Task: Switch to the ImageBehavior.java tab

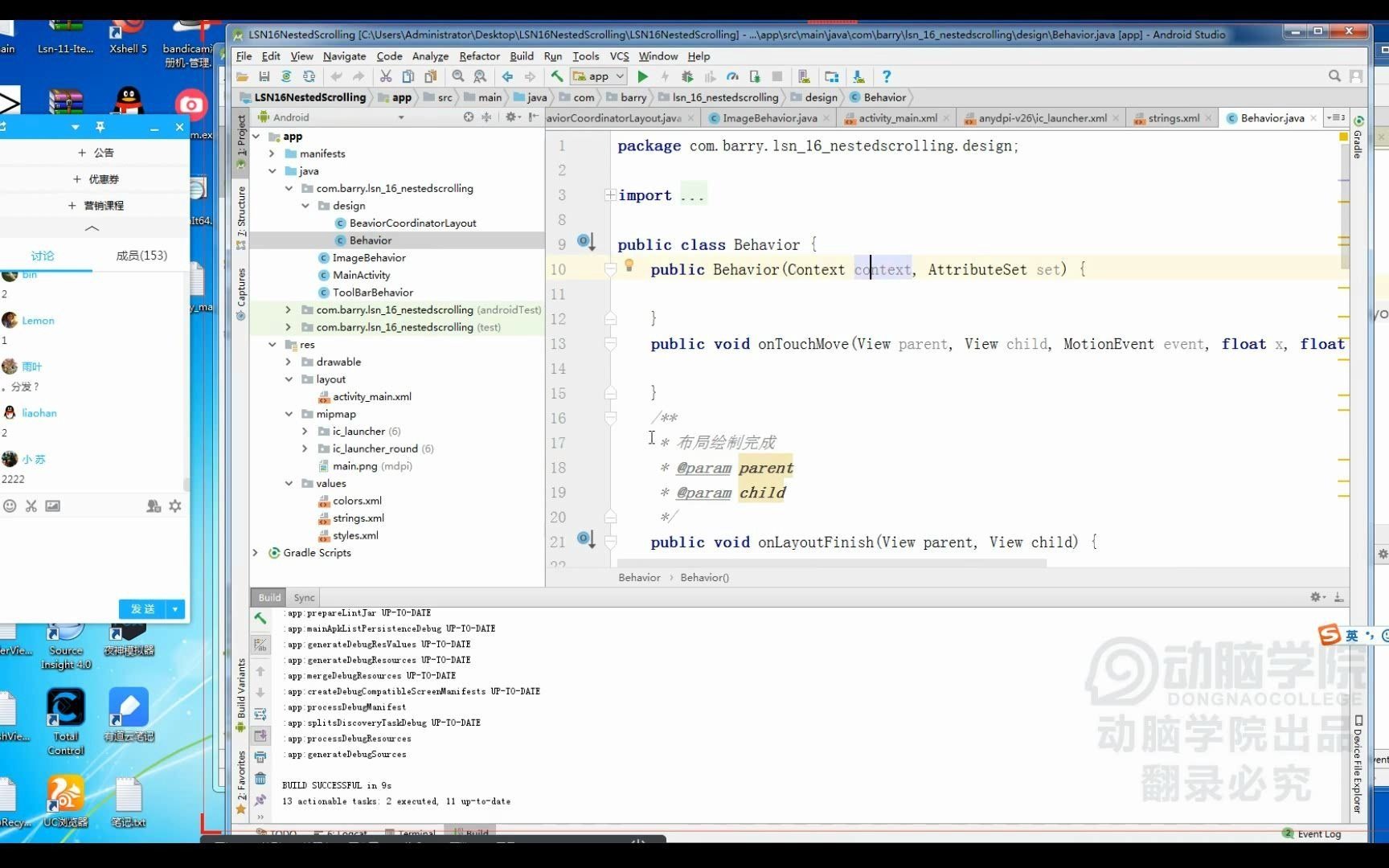Action: 769,118
